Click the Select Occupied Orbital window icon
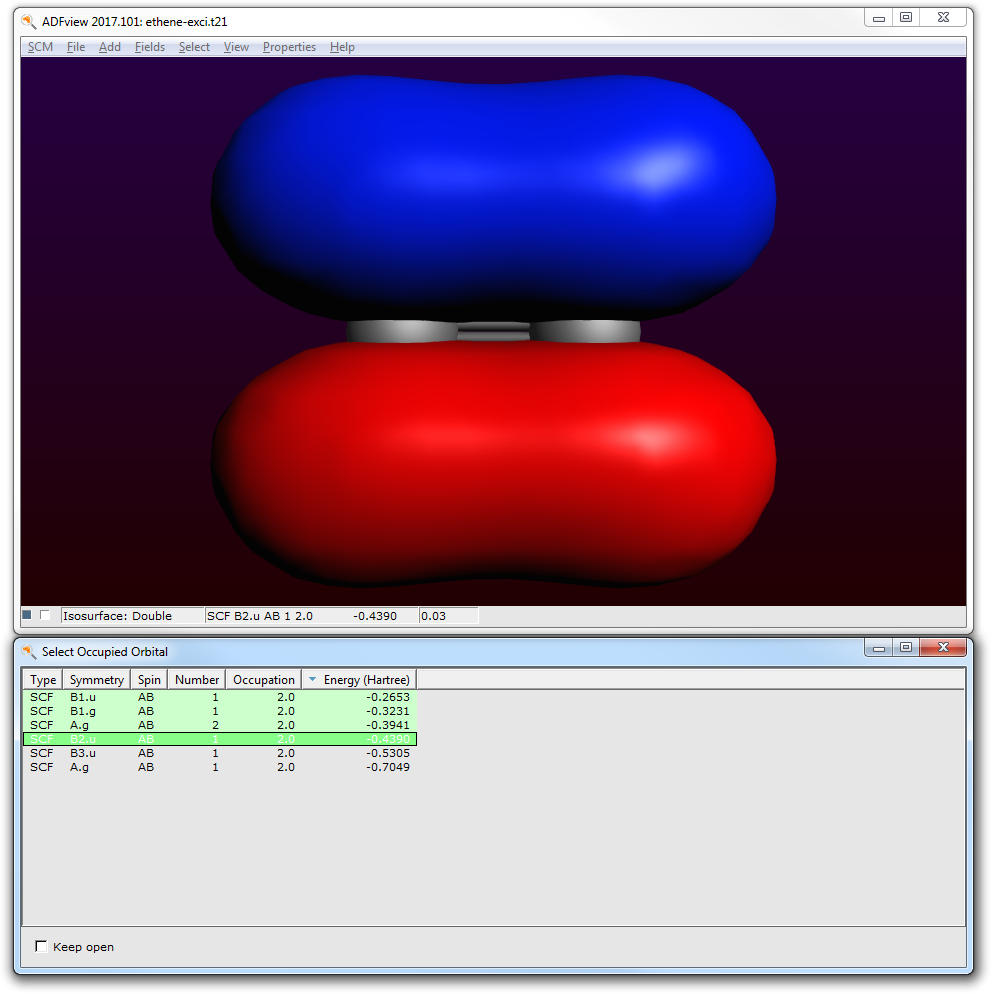The height and width of the screenshot is (994, 992). coord(29,652)
